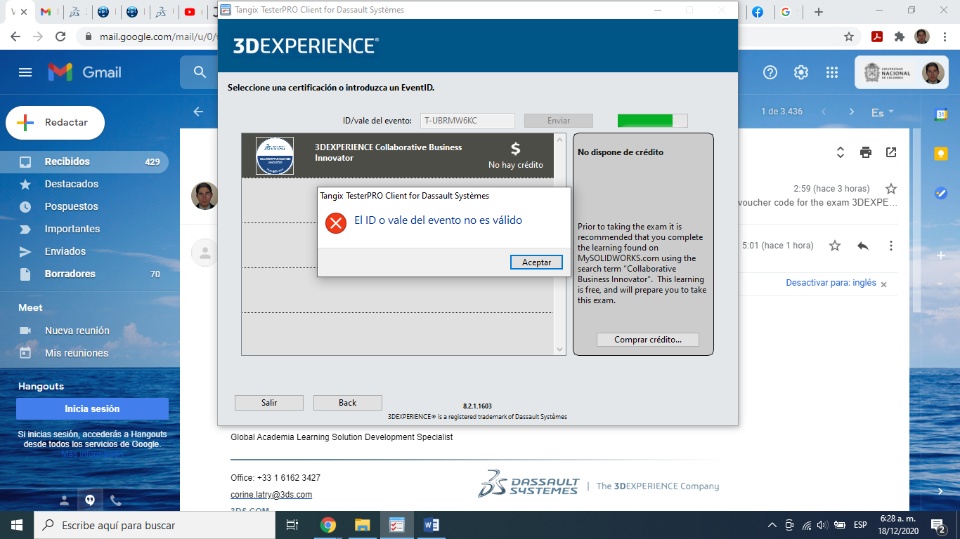Open Chrome extensions puzzle icon
The image size is (960, 539).
click(x=899, y=37)
